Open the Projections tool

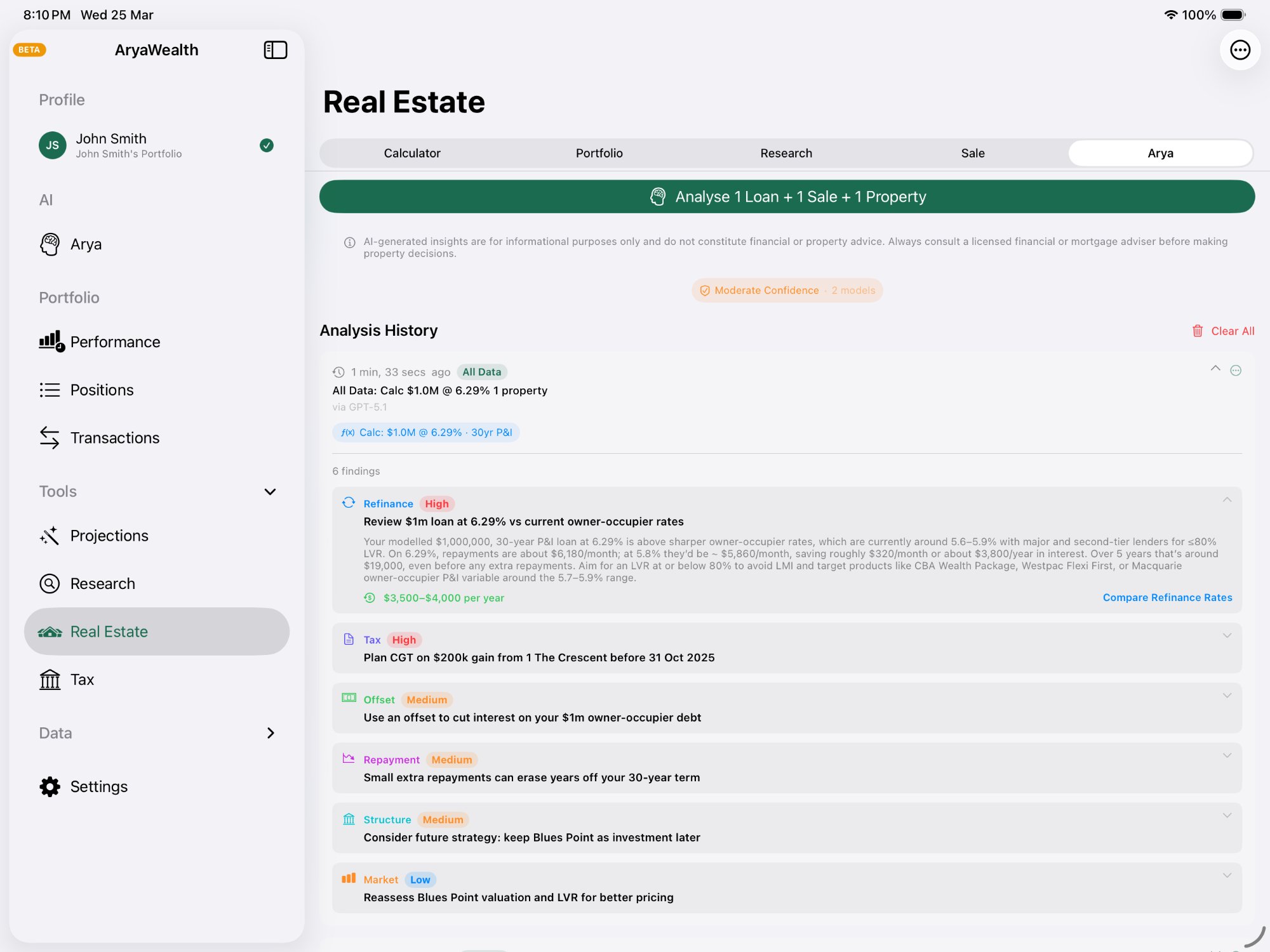point(109,535)
